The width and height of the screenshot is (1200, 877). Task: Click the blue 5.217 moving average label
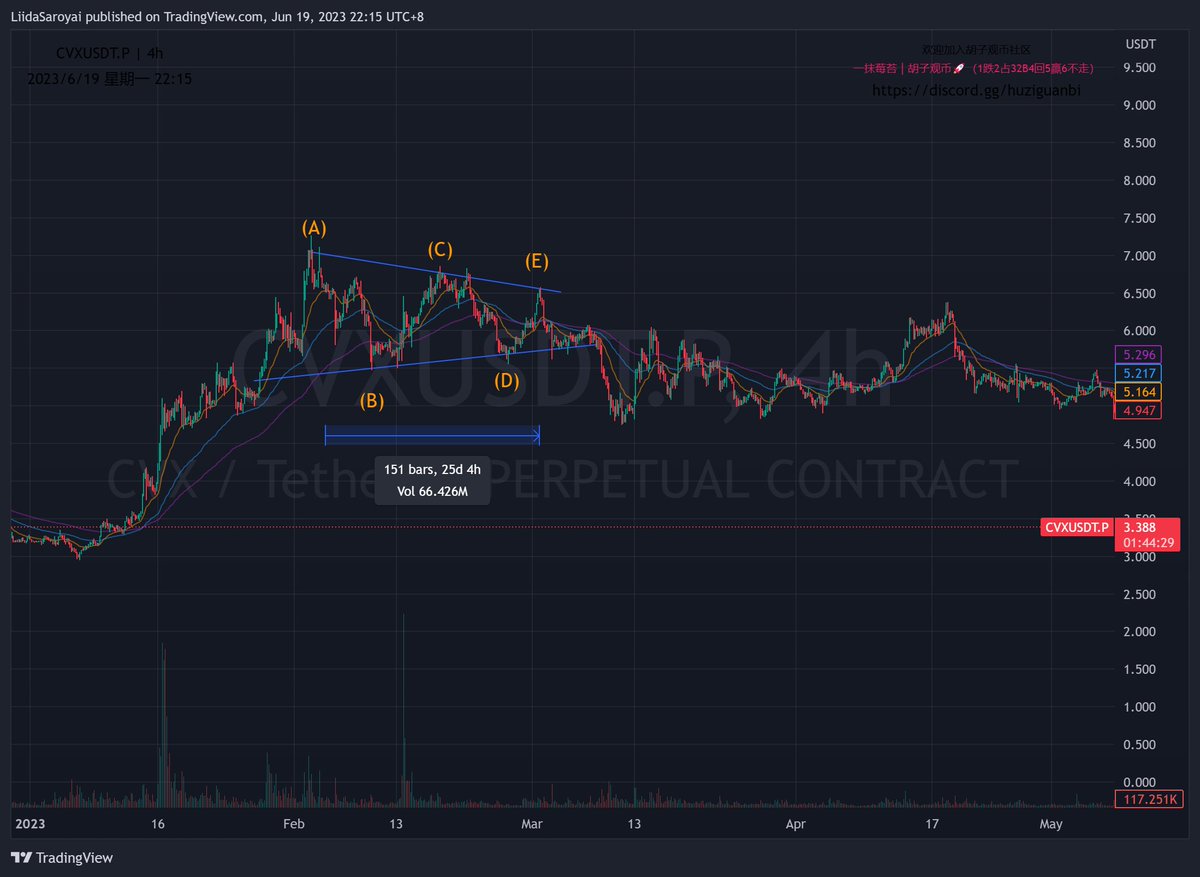pos(1138,373)
